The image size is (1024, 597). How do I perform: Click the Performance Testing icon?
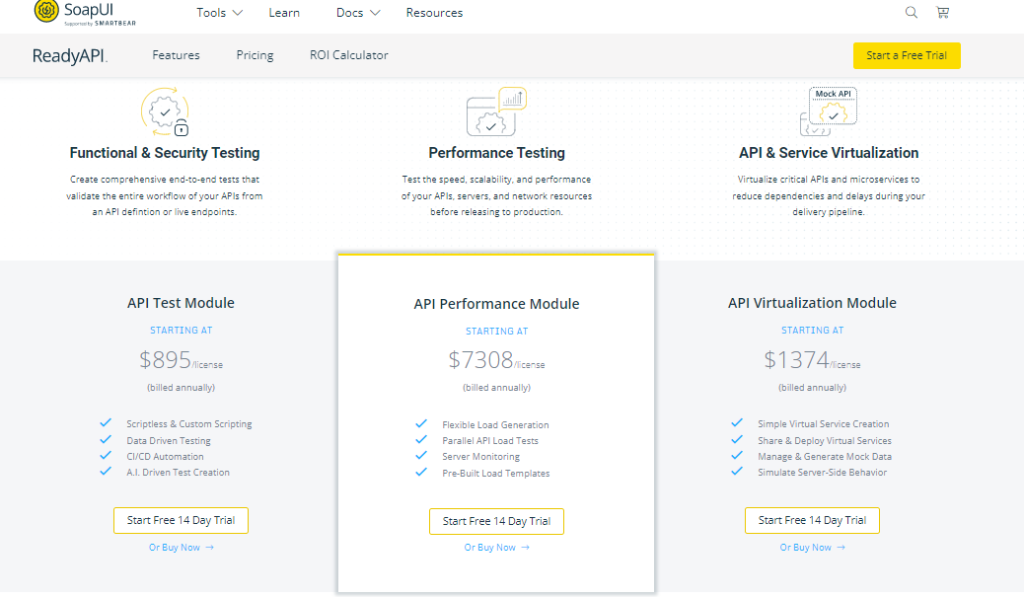point(496,112)
